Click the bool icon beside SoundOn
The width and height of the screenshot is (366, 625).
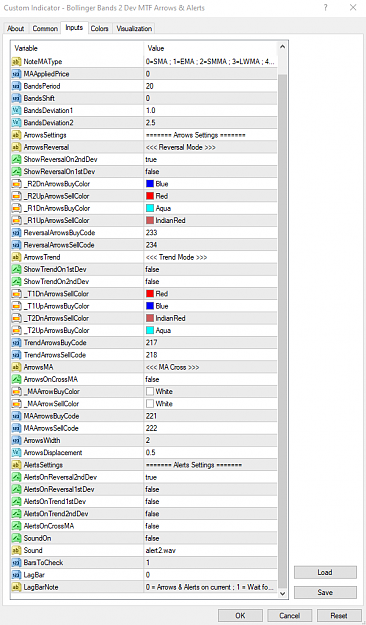point(16,538)
